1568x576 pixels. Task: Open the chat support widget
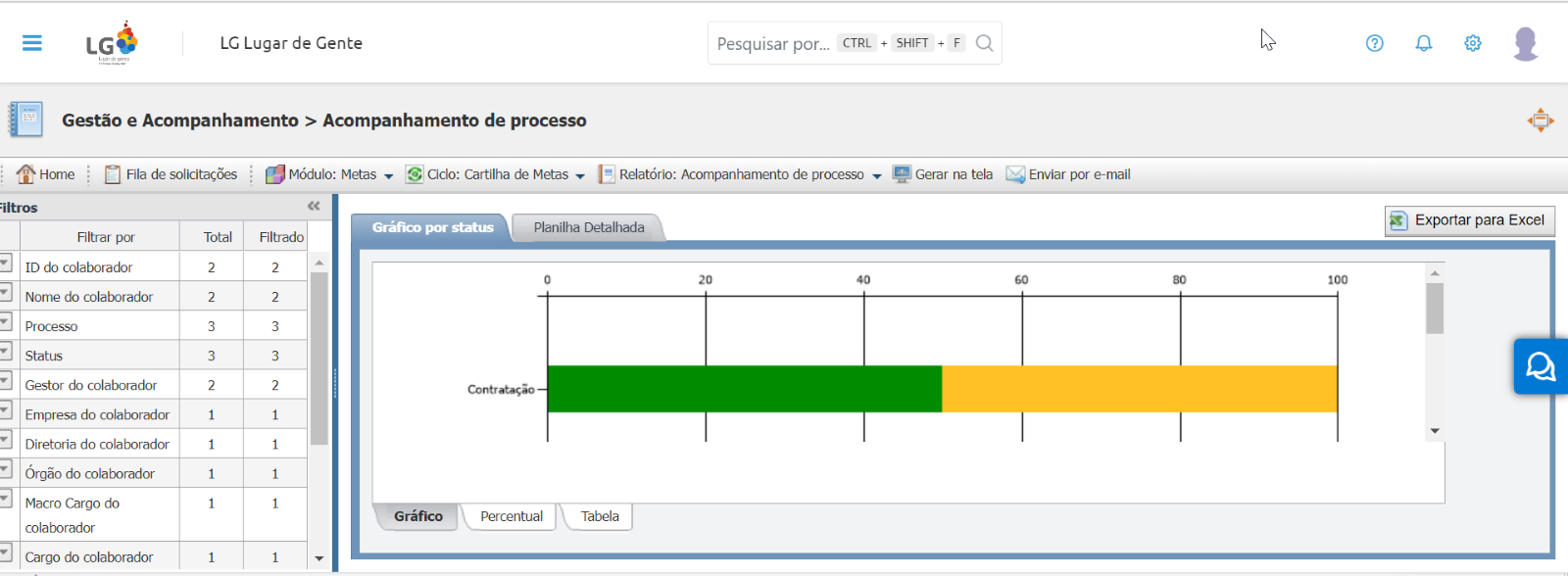1541,366
